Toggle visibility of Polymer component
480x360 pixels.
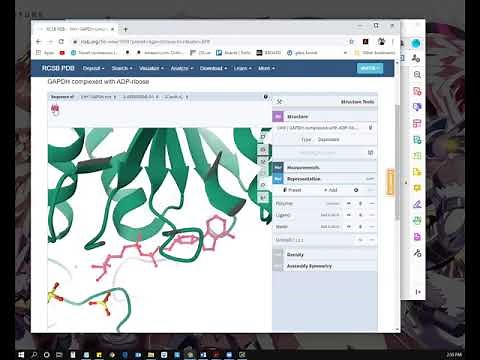349,203
